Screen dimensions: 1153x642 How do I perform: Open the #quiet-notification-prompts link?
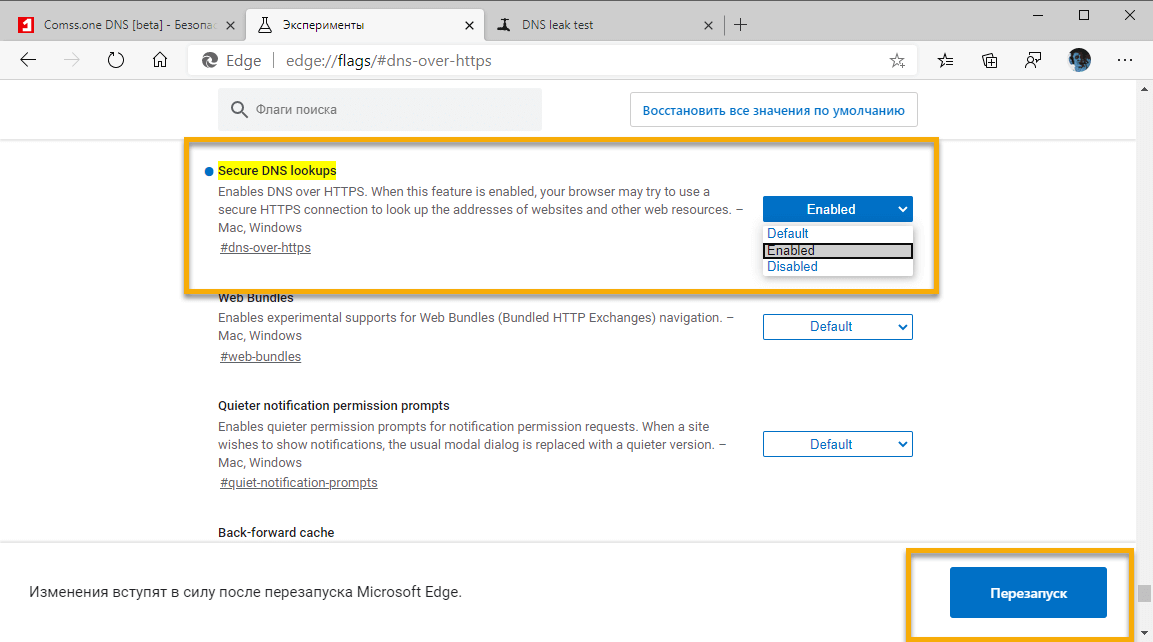(x=298, y=482)
